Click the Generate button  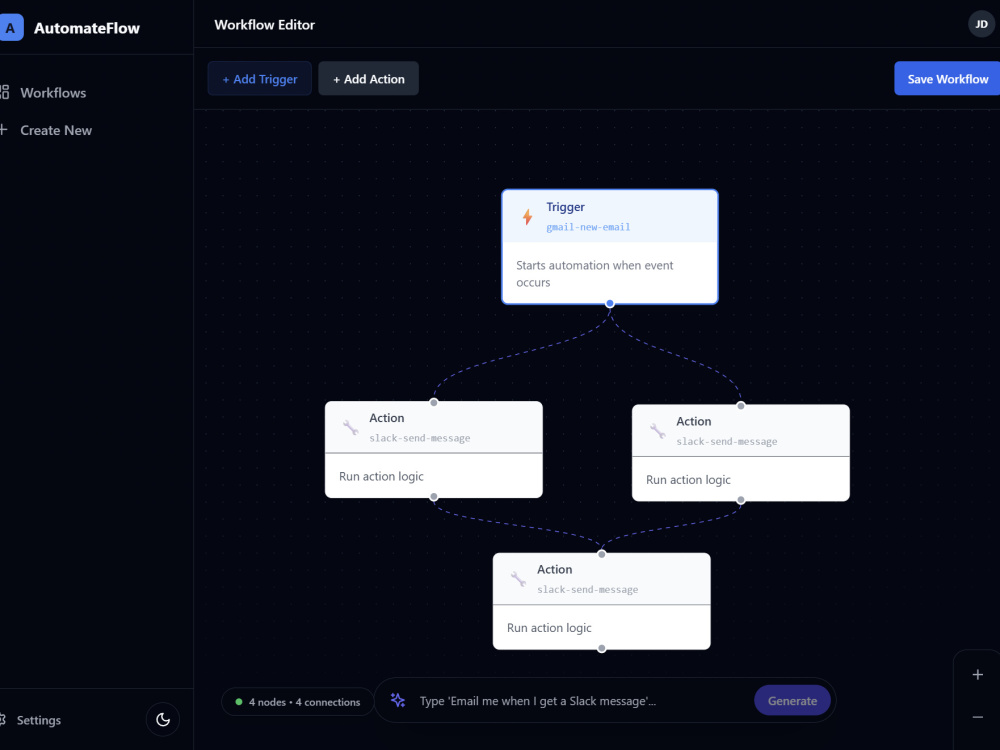[x=792, y=700]
